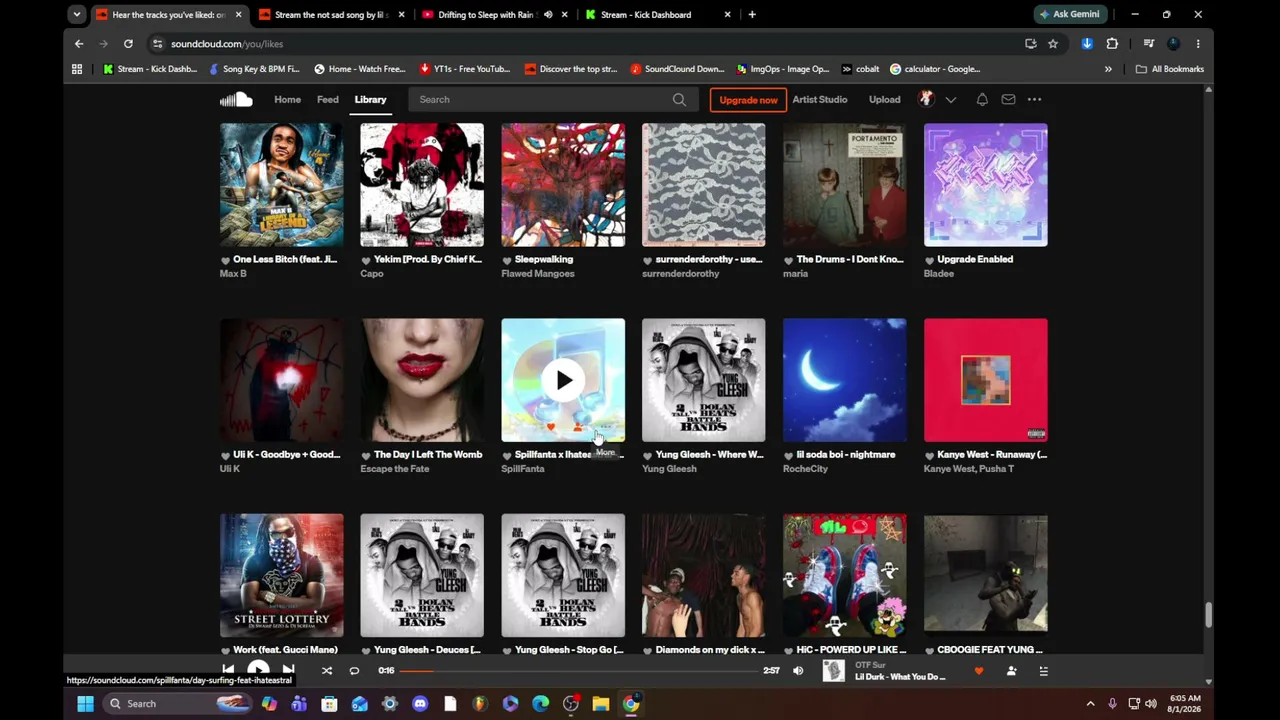Open the blue download extension icon
Viewport: 1280px width, 720px height.
pyautogui.click(x=1087, y=44)
